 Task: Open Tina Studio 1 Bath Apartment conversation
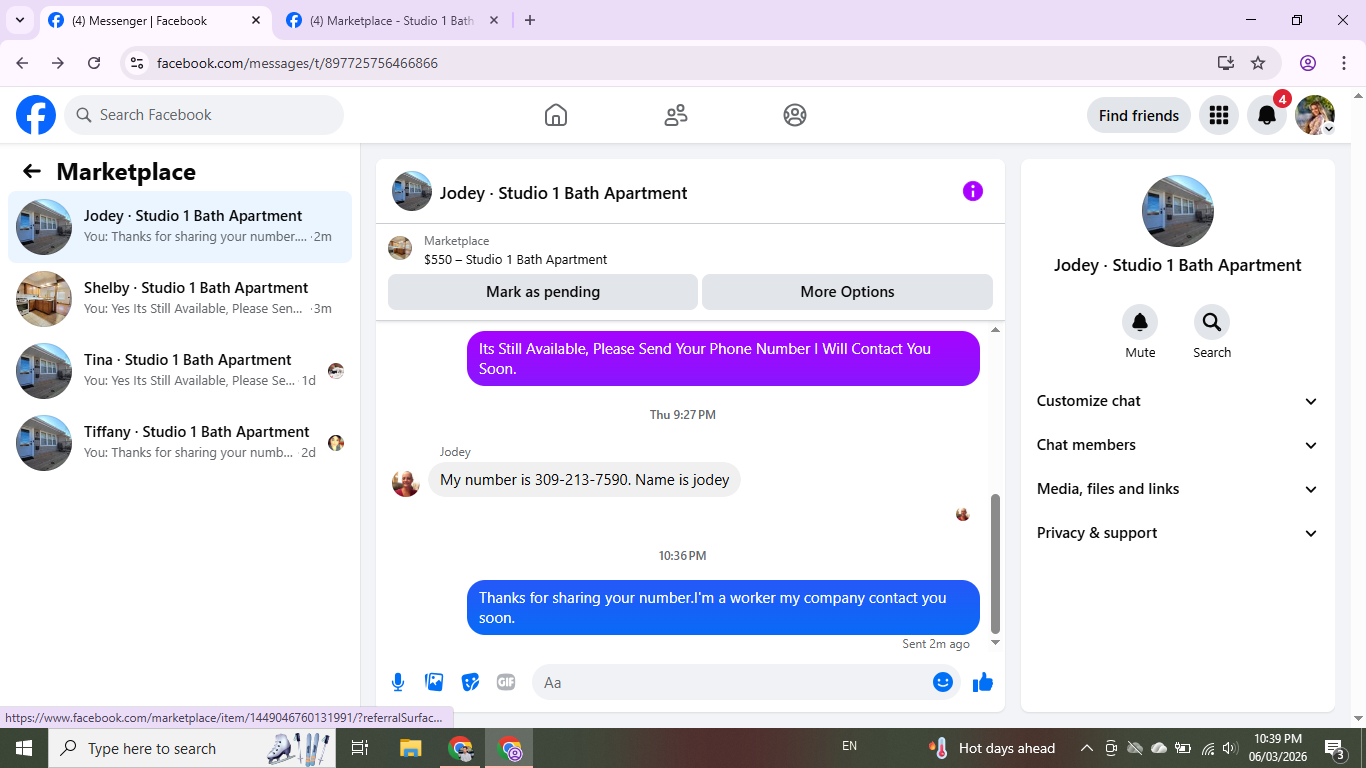click(180, 371)
